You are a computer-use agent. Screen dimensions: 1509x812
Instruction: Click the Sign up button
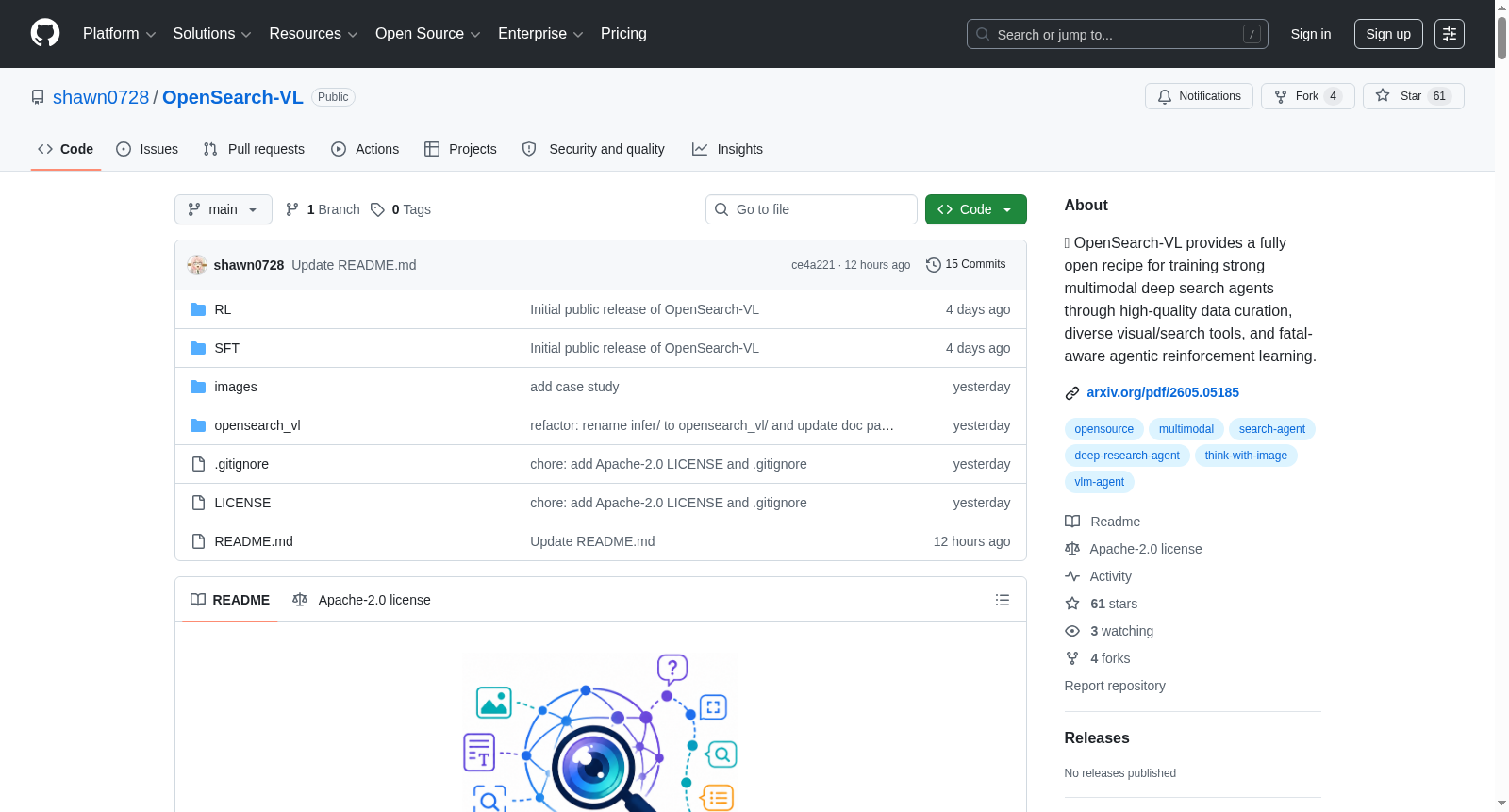click(1388, 34)
